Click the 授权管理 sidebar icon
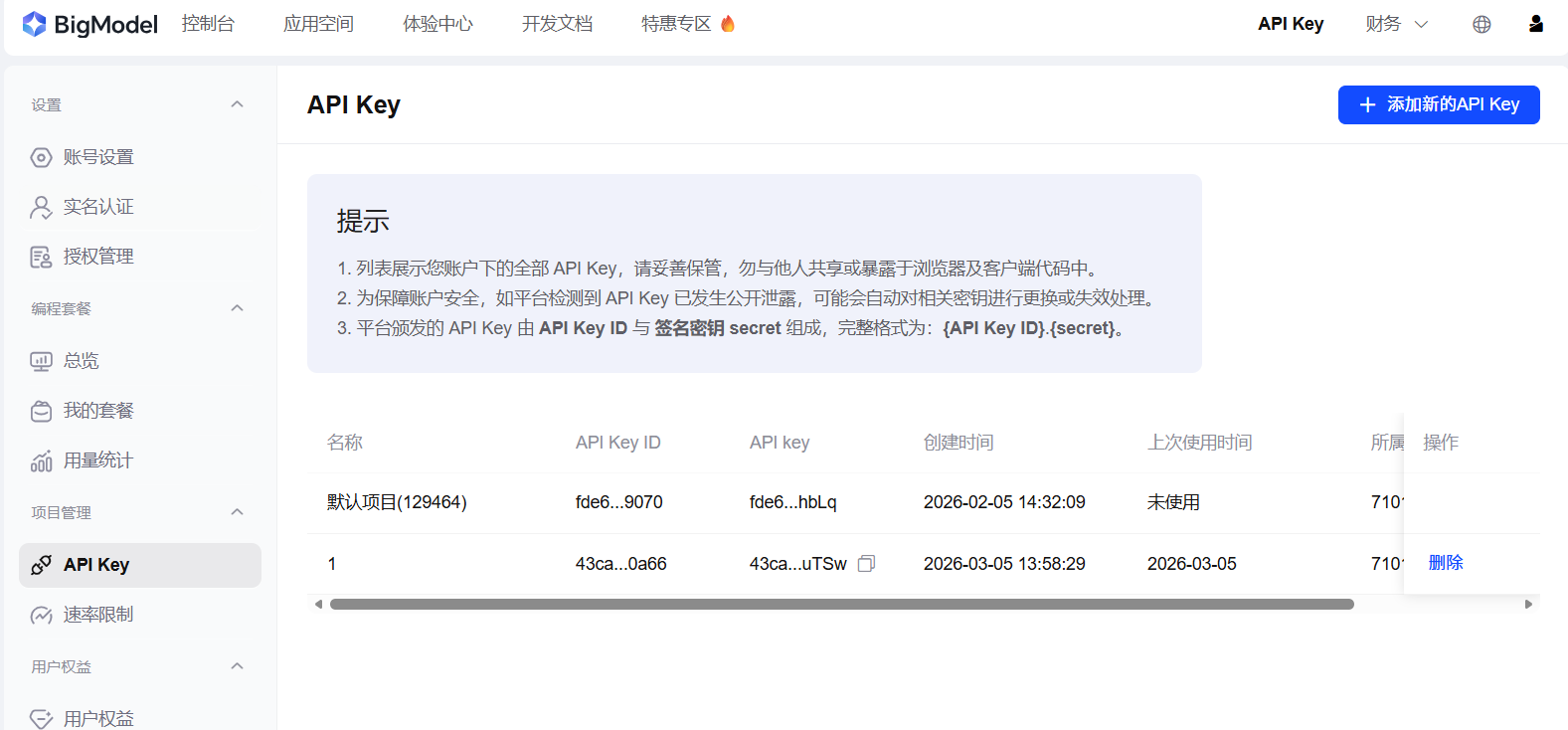Image resolution: width=1568 pixels, height=730 pixels. tap(41, 257)
